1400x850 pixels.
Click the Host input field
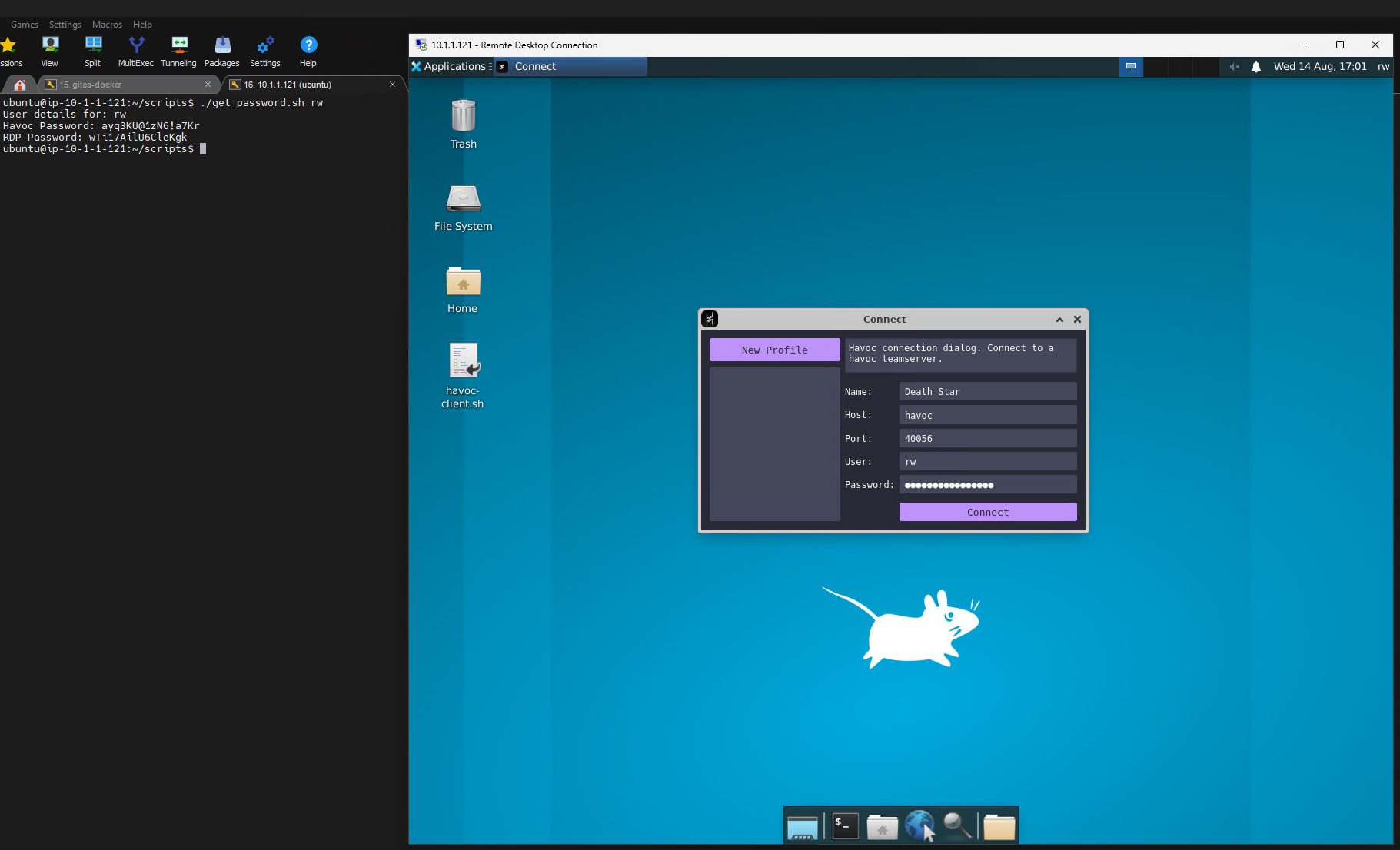(987, 415)
